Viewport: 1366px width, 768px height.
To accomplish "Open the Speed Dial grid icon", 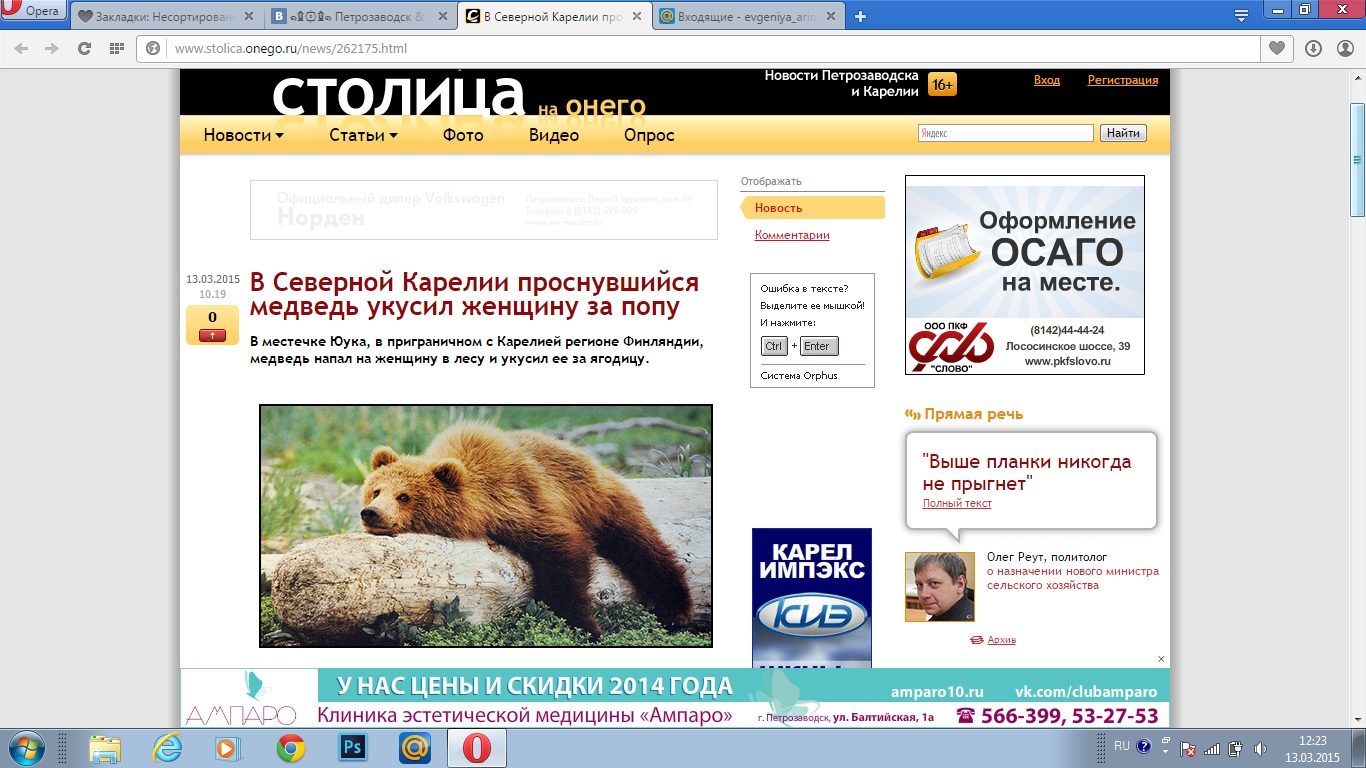I will (116, 48).
